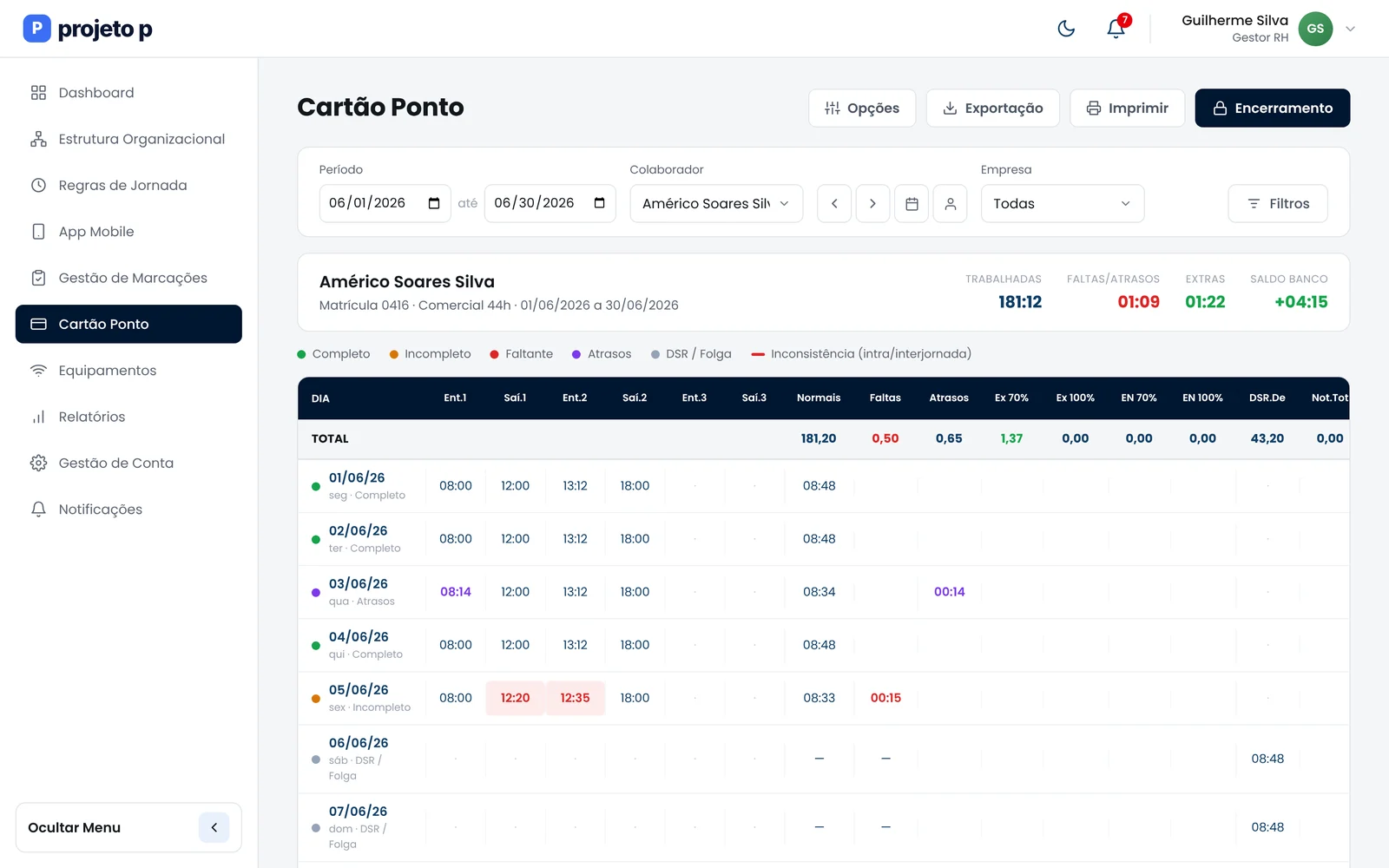Select App Mobile menu item
The image size is (1389, 868).
pos(128,232)
